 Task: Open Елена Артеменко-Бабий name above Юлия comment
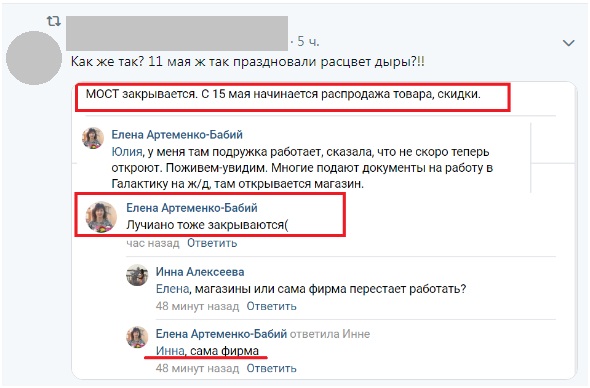pos(177,134)
